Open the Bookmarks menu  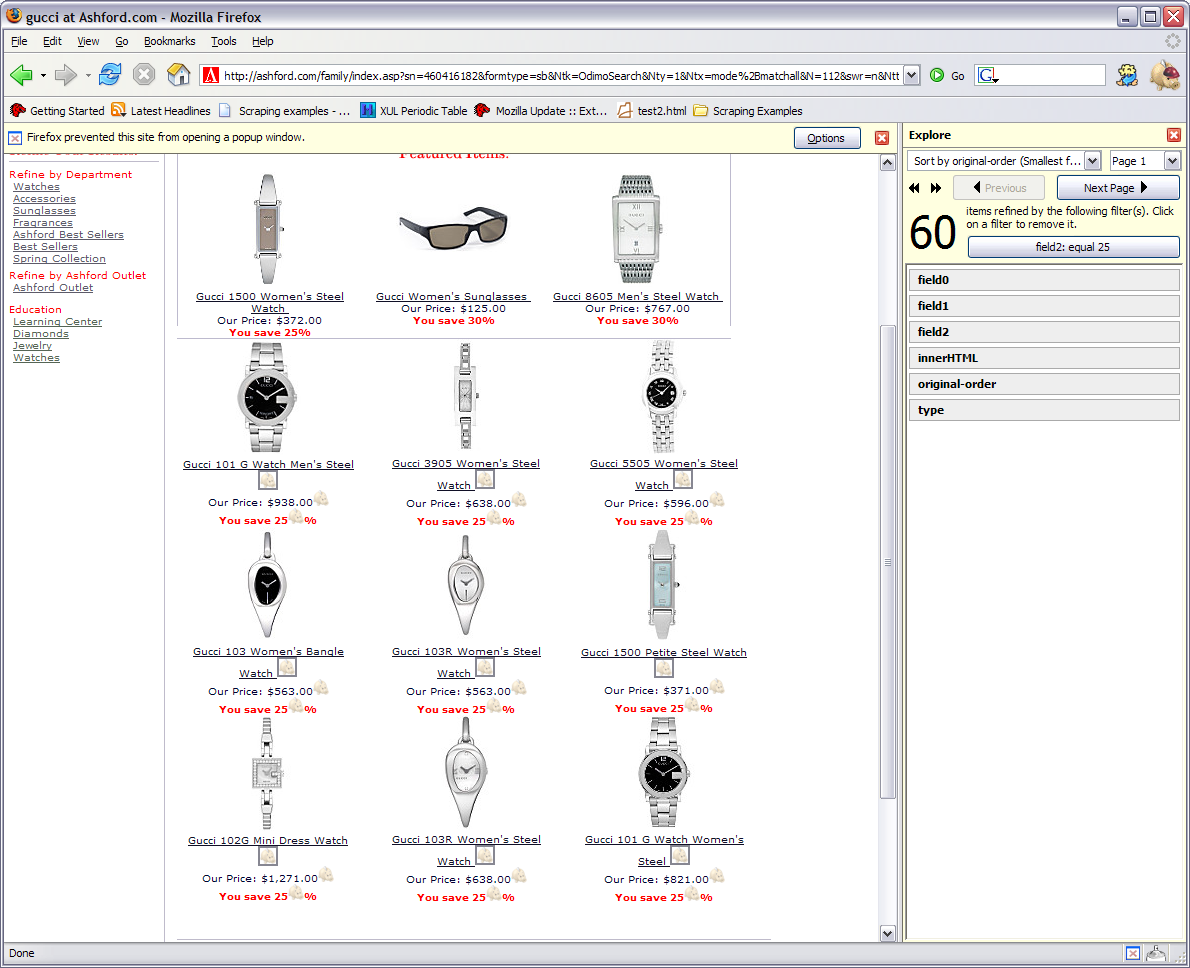tap(169, 41)
